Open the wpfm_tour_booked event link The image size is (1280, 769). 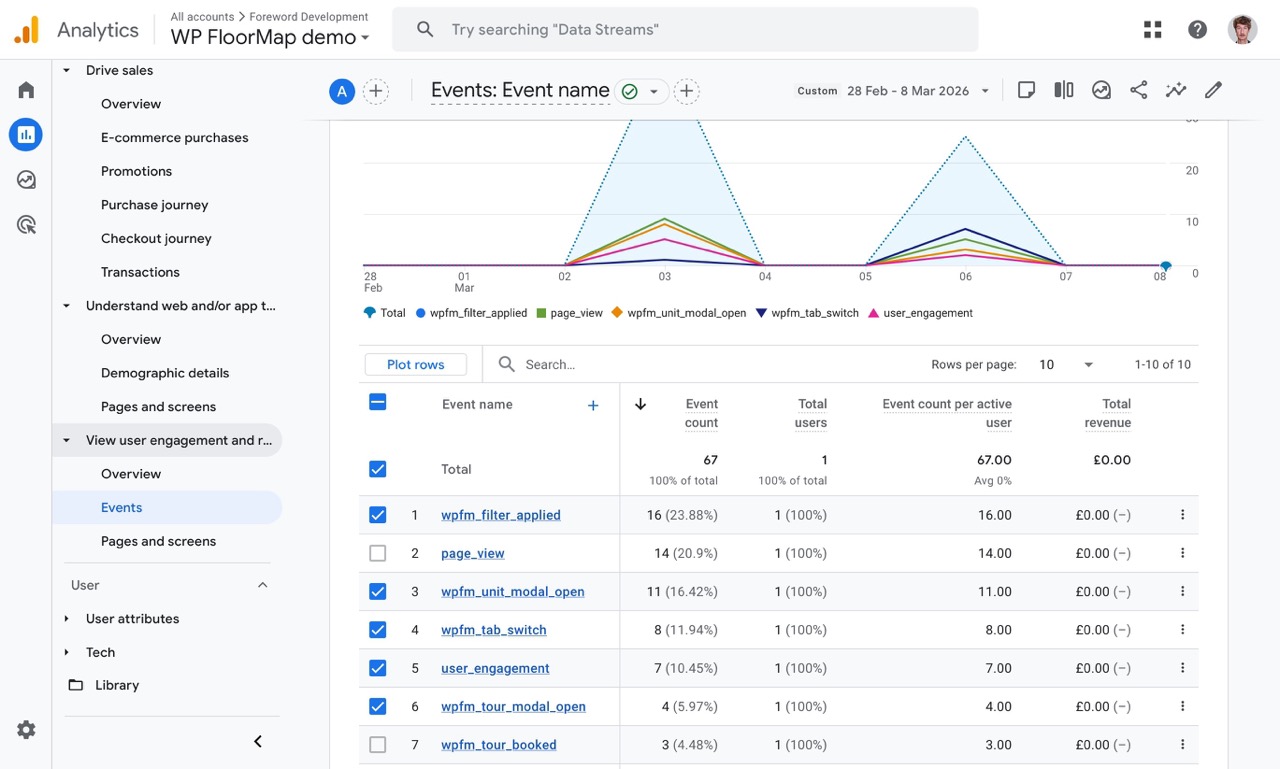[498, 745]
